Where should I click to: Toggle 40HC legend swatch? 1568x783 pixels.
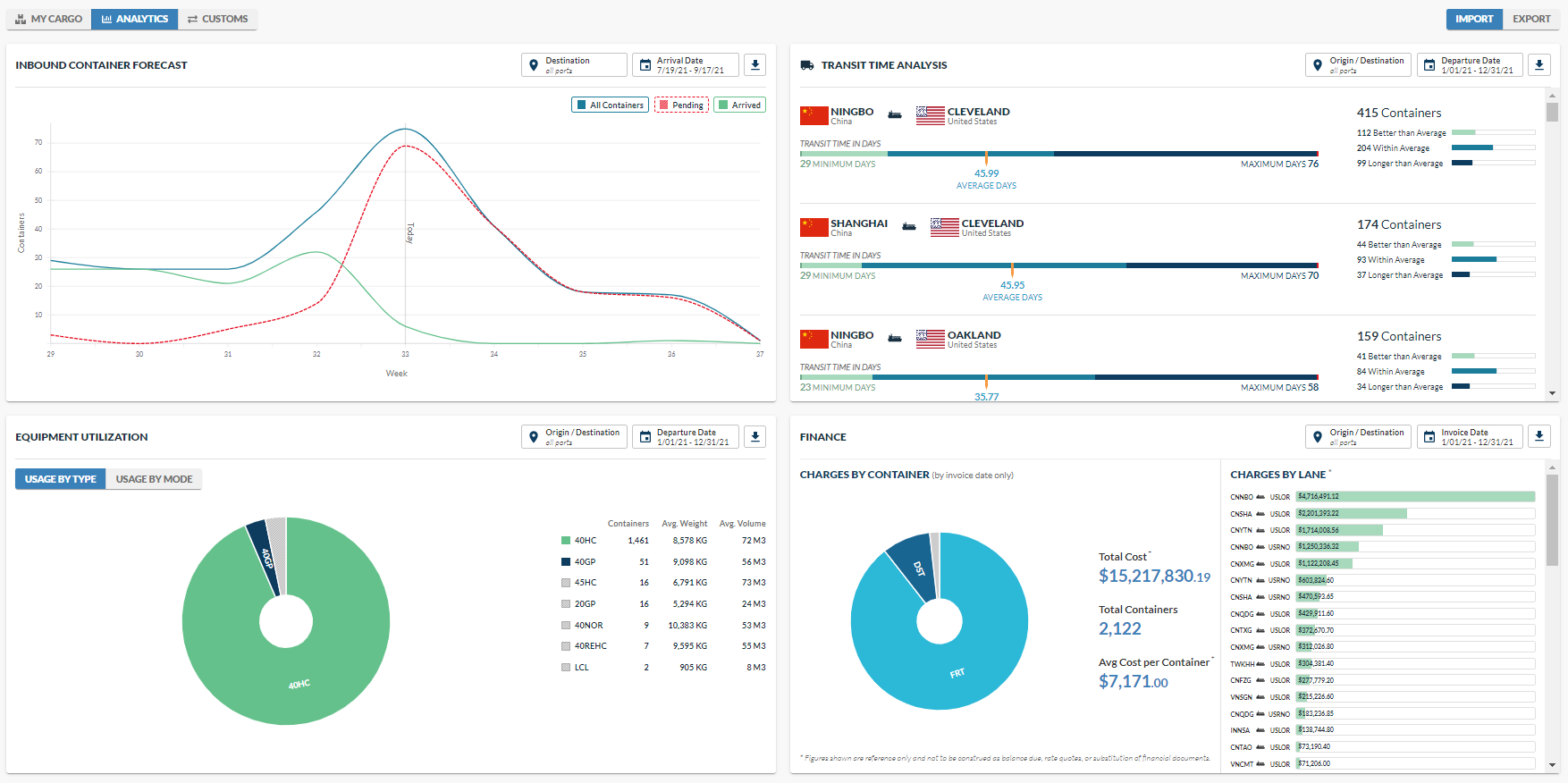click(566, 541)
